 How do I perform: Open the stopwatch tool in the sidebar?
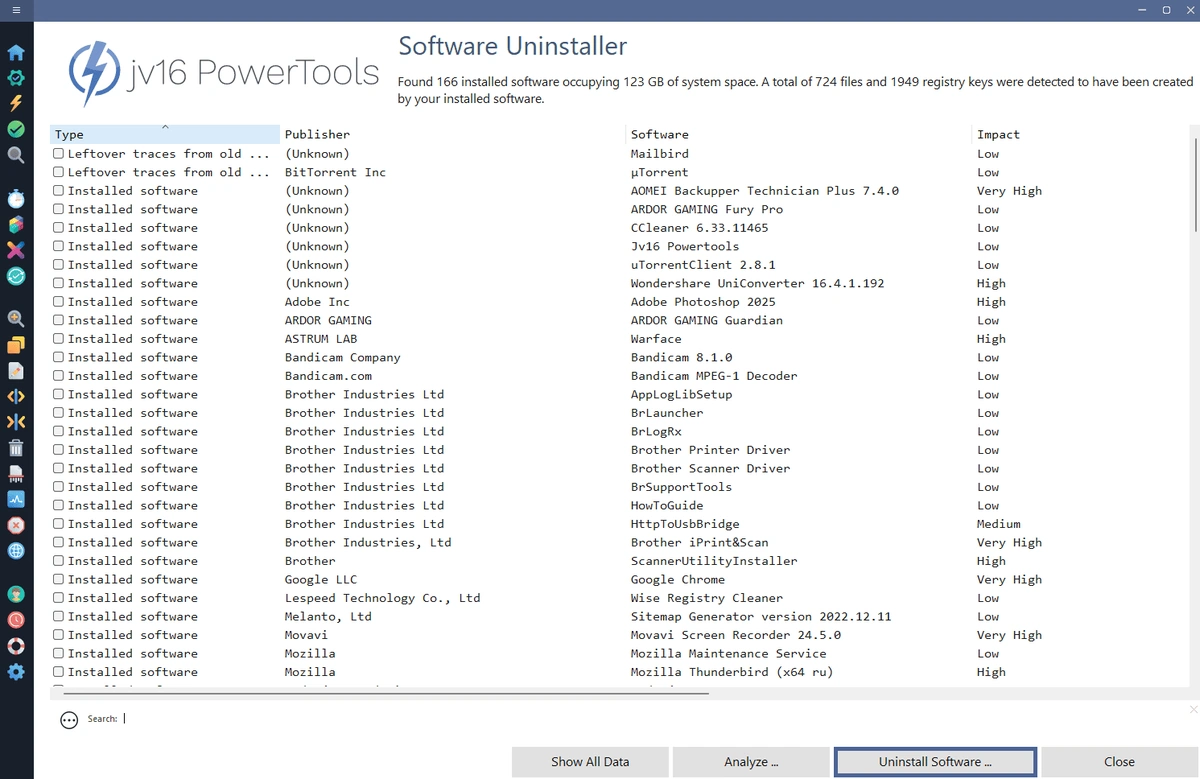pos(16,197)
